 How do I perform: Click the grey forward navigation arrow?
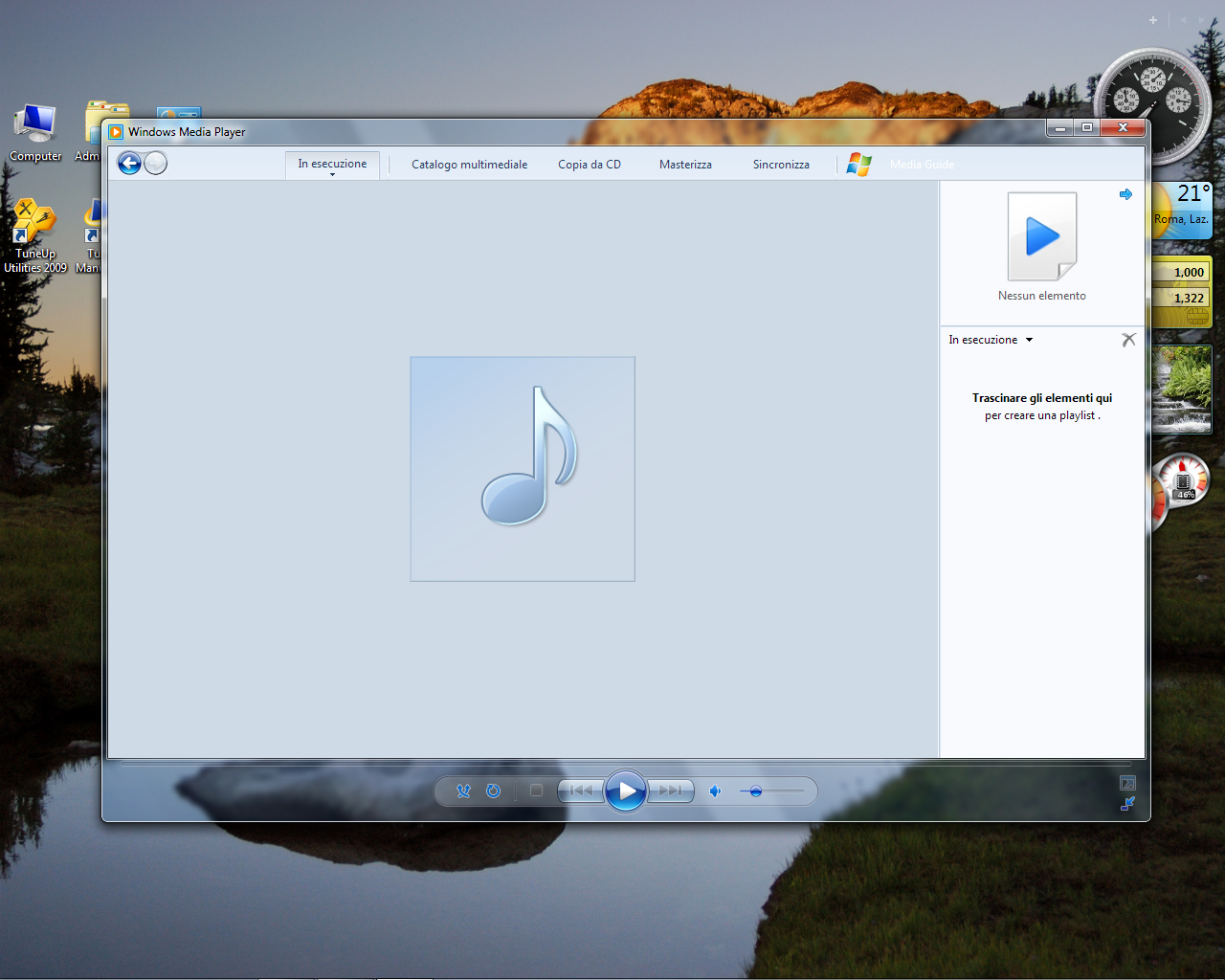click(x=155, y=164)
